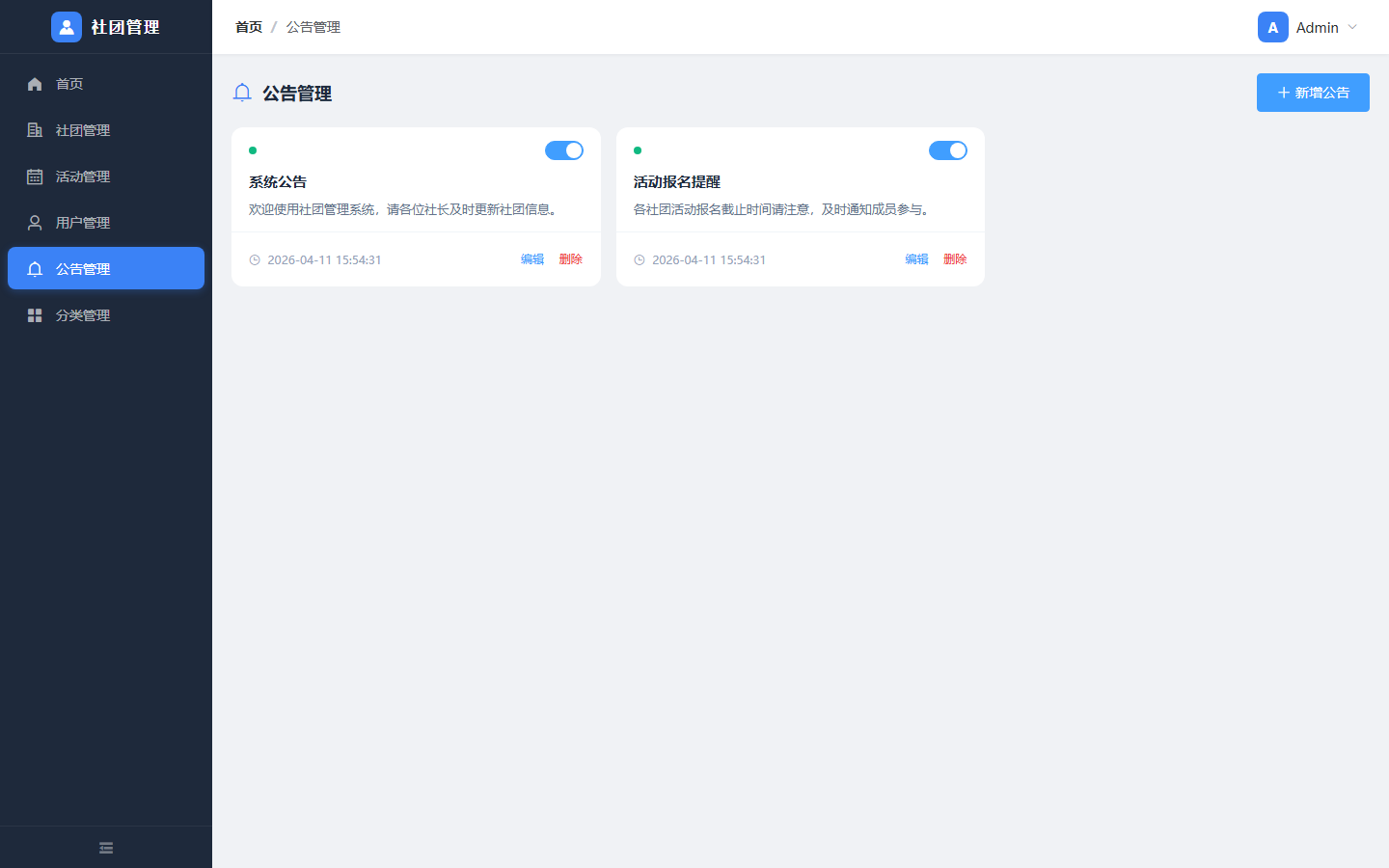The width and height of the screenshot is (1389, 868).
Task: Open 首页 in the sidebar menu
Action: click(106, 84)
